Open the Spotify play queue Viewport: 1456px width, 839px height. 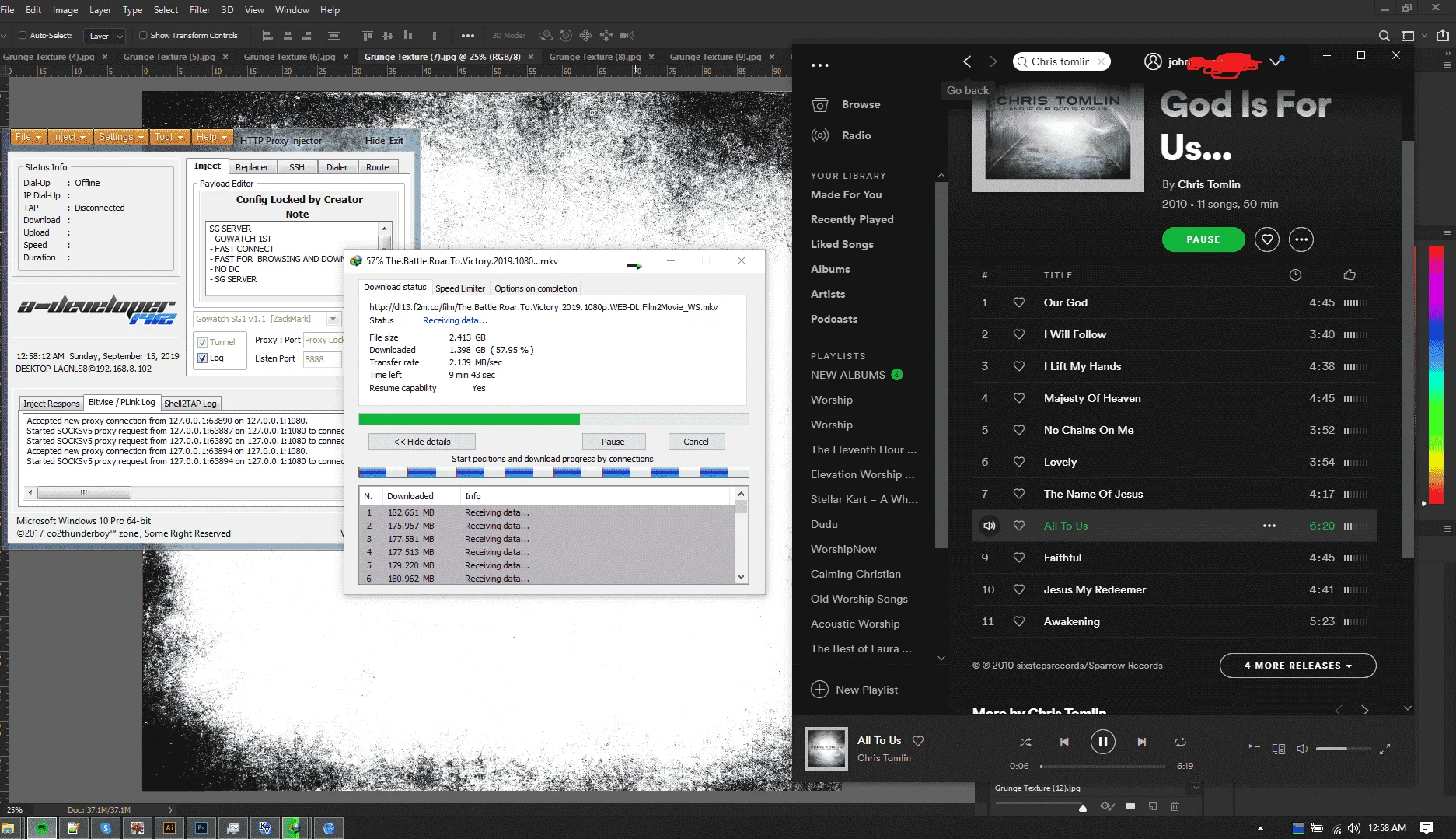click(1254, 749)
